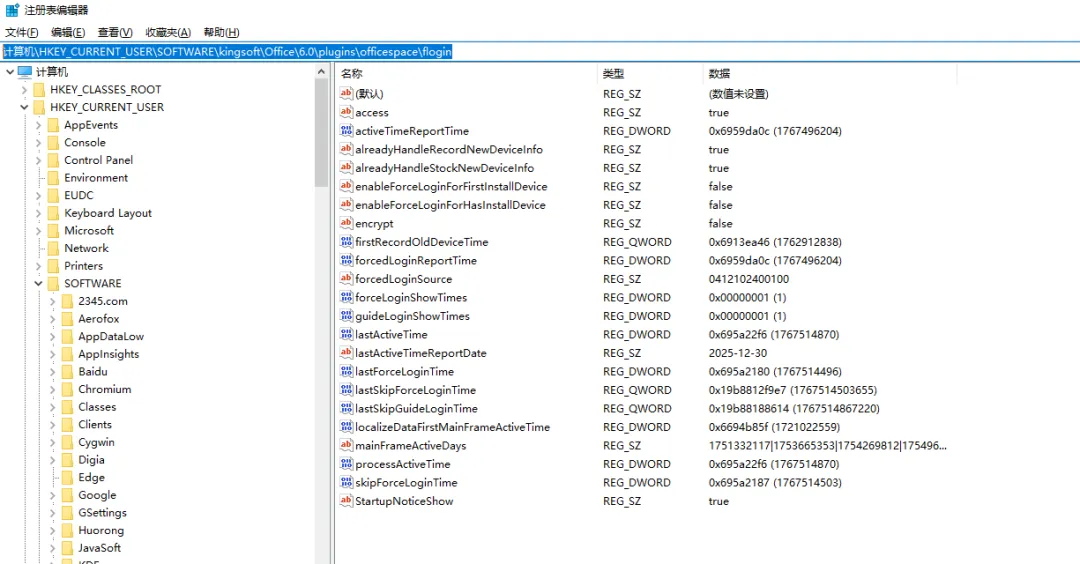Click the binary icon of lastForceLoginTime
1080x564 pixels.
coord(346,371)
